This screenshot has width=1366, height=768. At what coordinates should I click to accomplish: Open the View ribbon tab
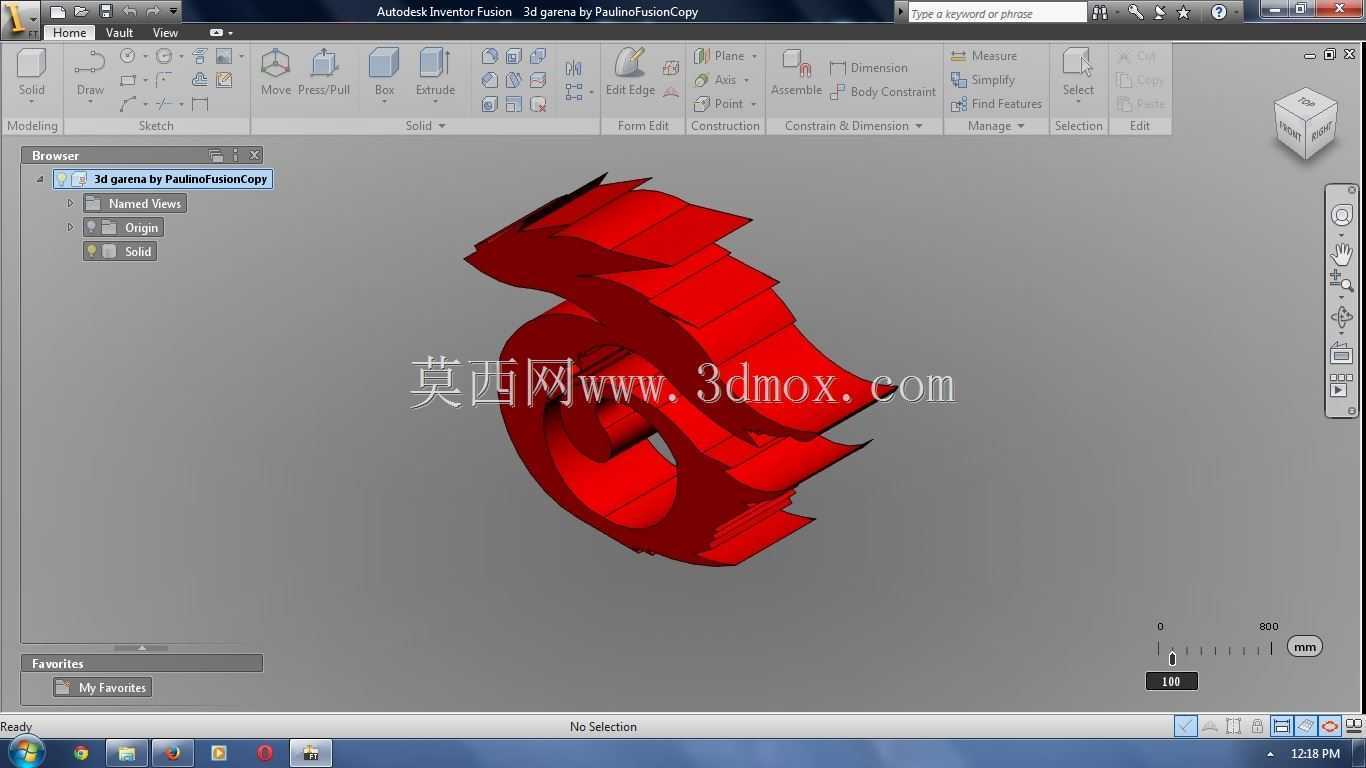(x=165, y=32)
